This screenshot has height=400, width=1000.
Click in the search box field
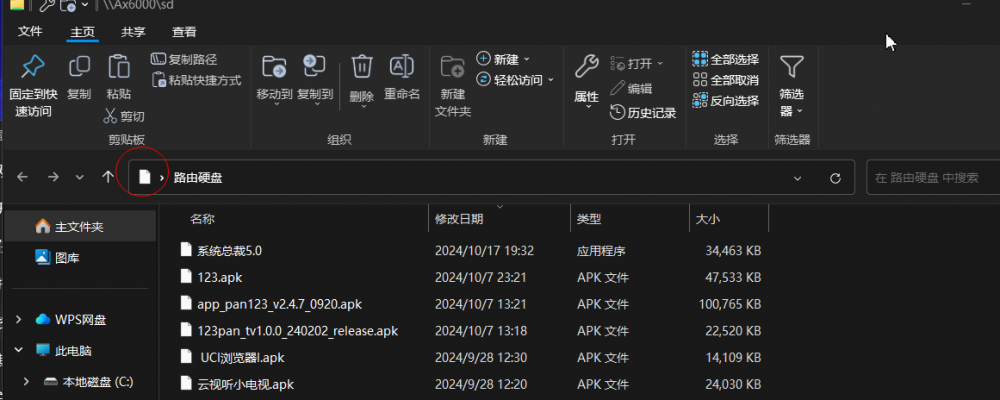click(930, 178)
